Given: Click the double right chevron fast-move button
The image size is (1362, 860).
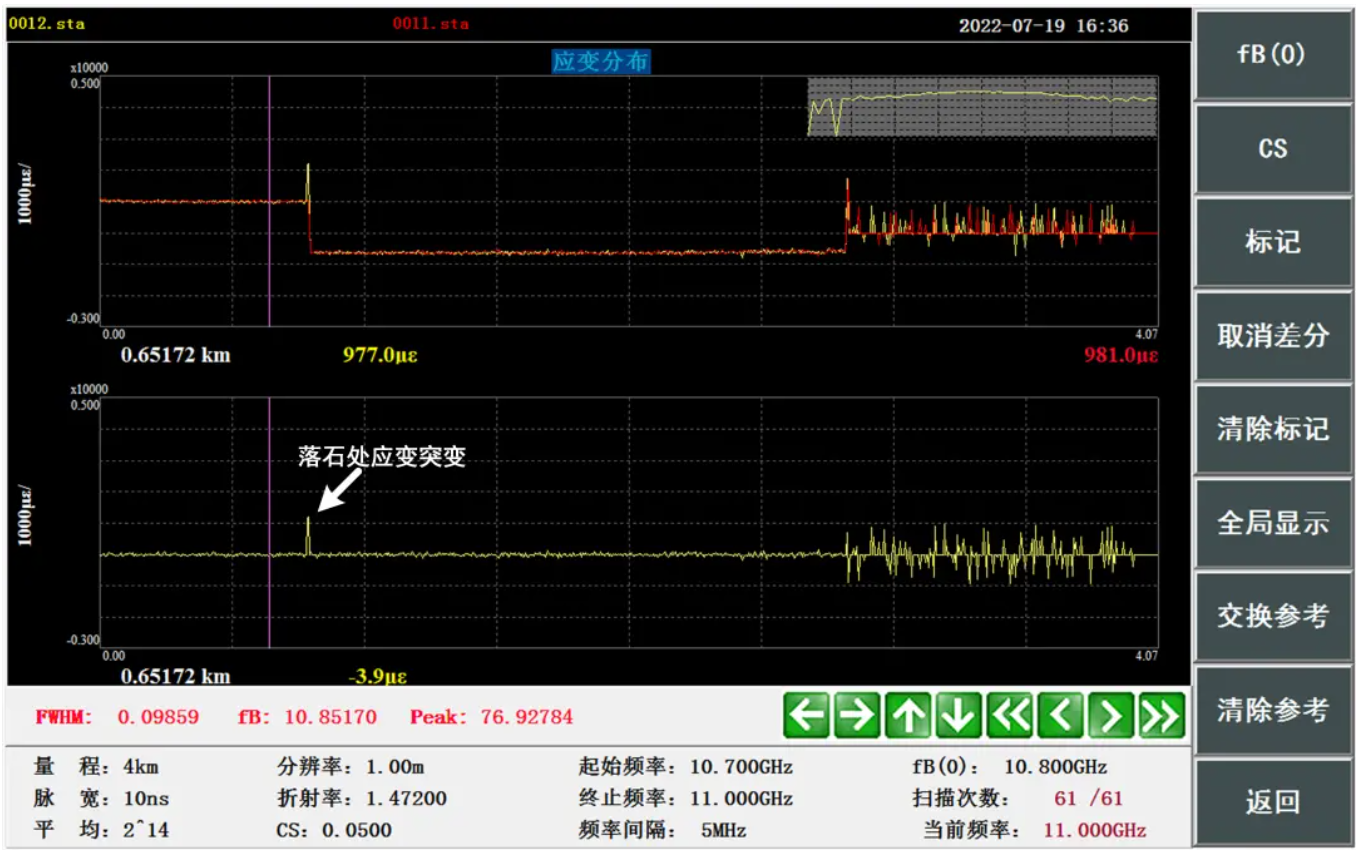Looking at the screenshot, I should pyautogui.click(x=1161, y=715).
